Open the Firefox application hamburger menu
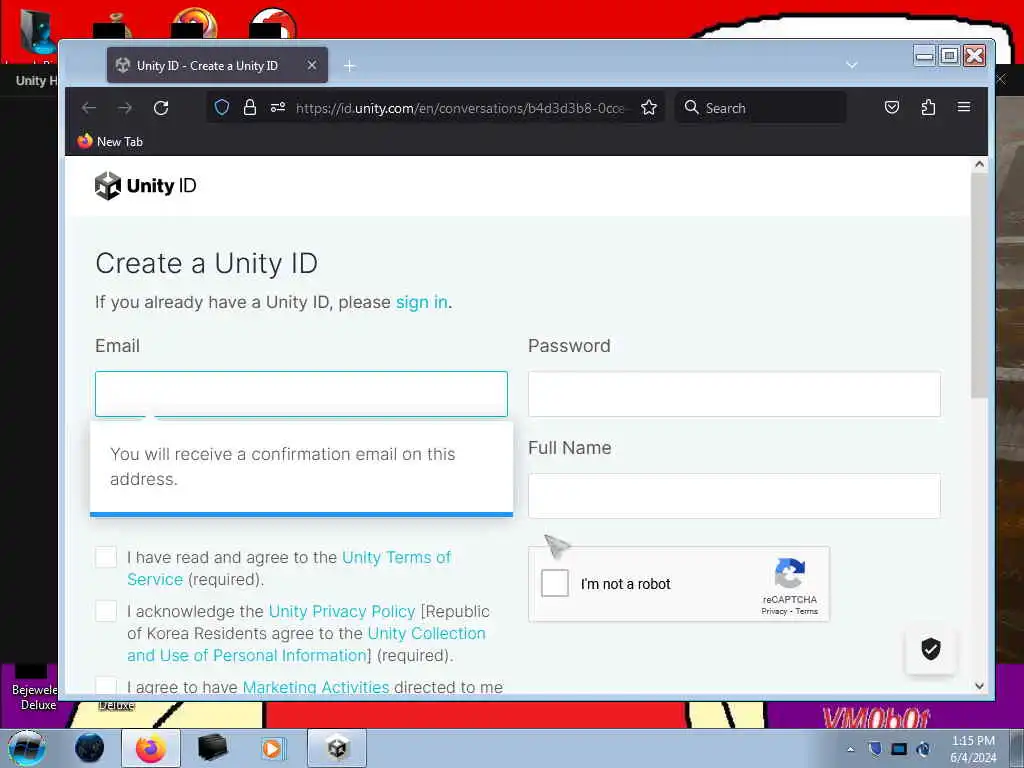 964,107
